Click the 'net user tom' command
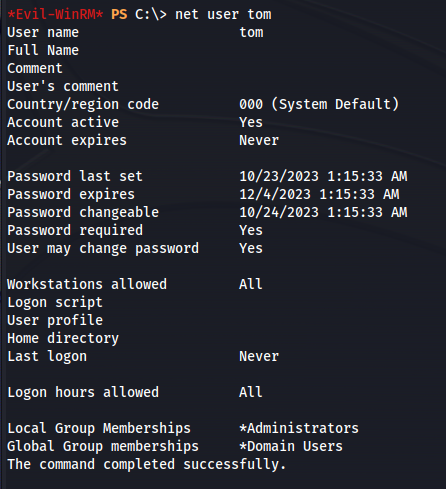The width and height of the screenshot is (446, 489). pos(223,15)
